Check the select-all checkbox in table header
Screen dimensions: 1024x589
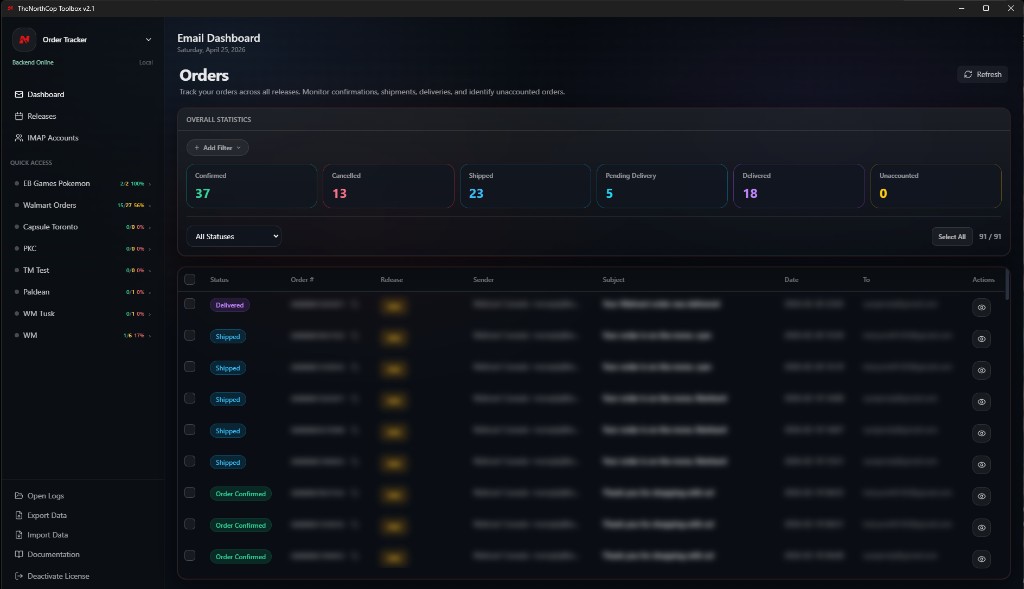pos(189,278)
